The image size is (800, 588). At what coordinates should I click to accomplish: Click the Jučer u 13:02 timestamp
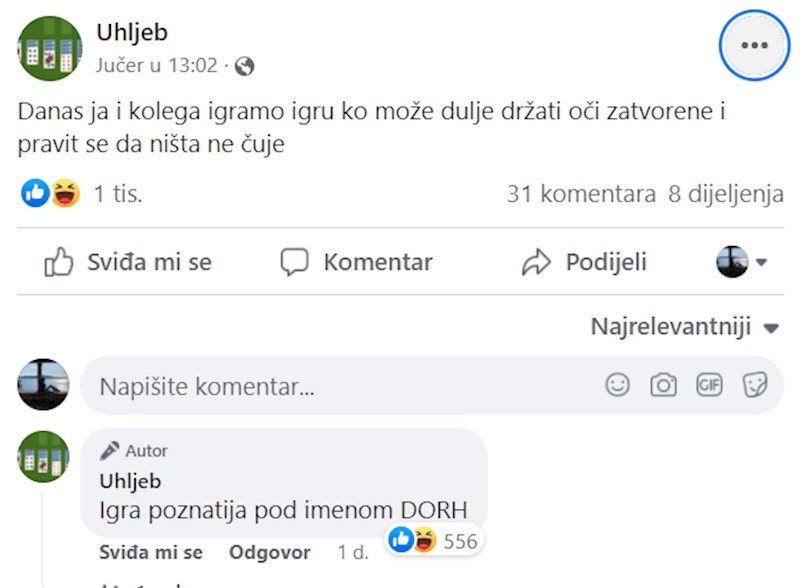point(157,66)
